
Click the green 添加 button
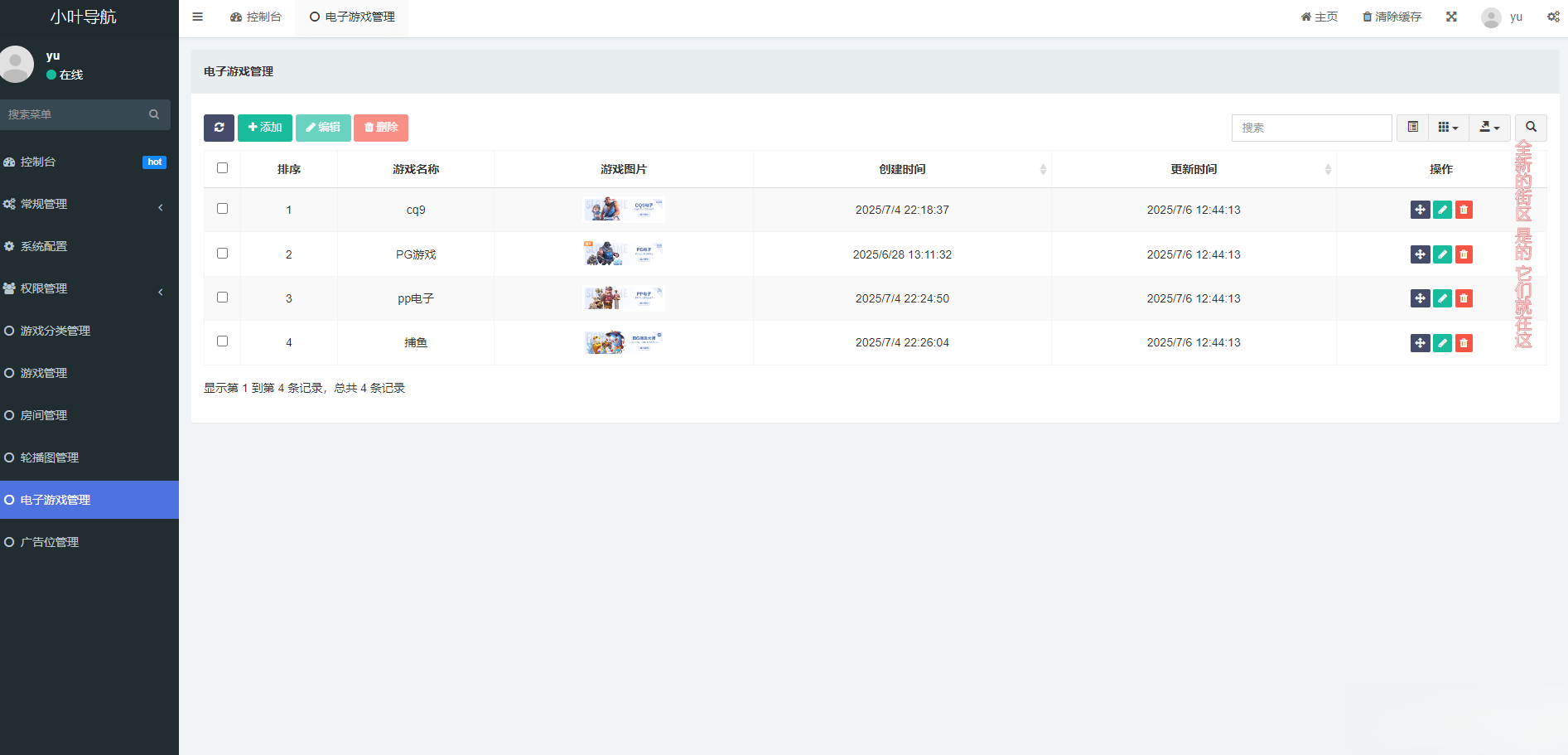(265, 128)
